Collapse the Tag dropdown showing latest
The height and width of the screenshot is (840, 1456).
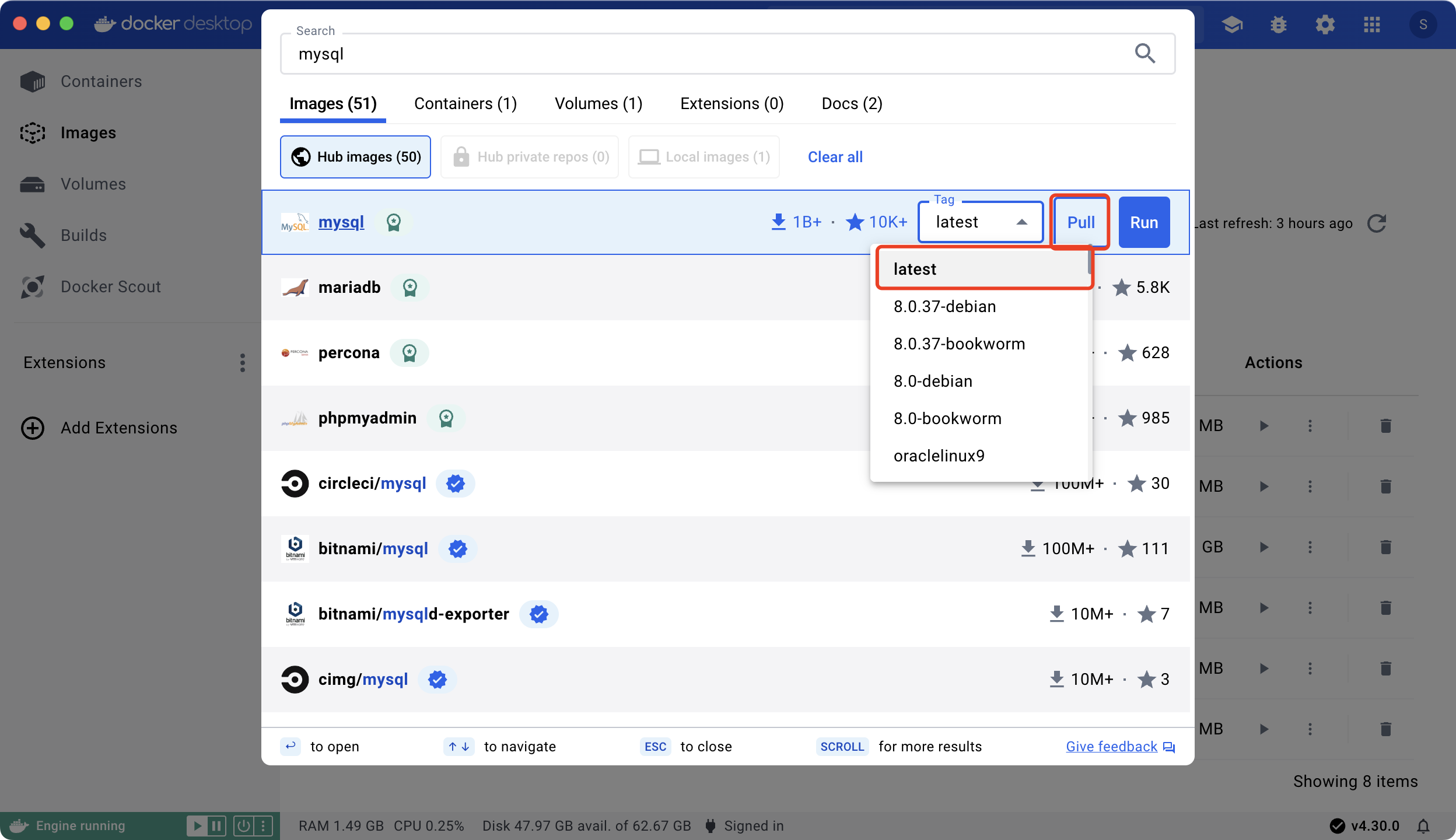point(981,222)
